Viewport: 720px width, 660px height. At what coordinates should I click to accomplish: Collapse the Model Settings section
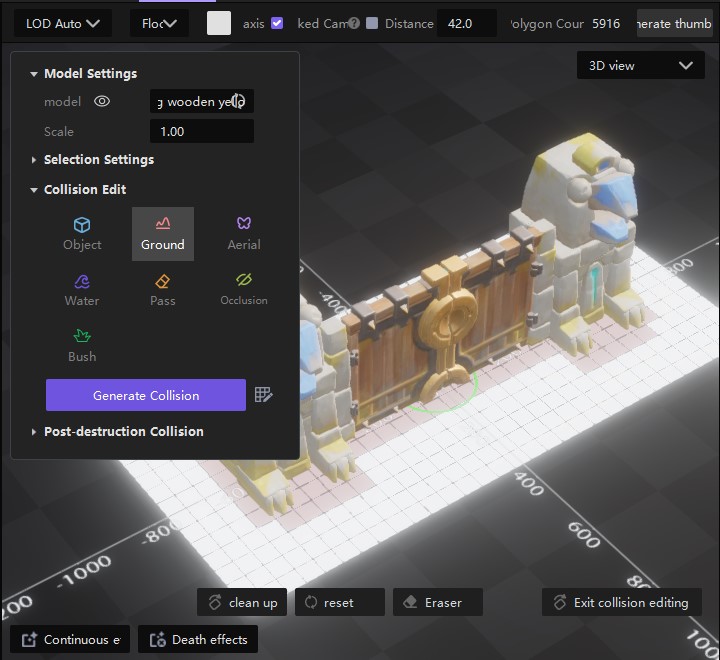tap(34, 73)
